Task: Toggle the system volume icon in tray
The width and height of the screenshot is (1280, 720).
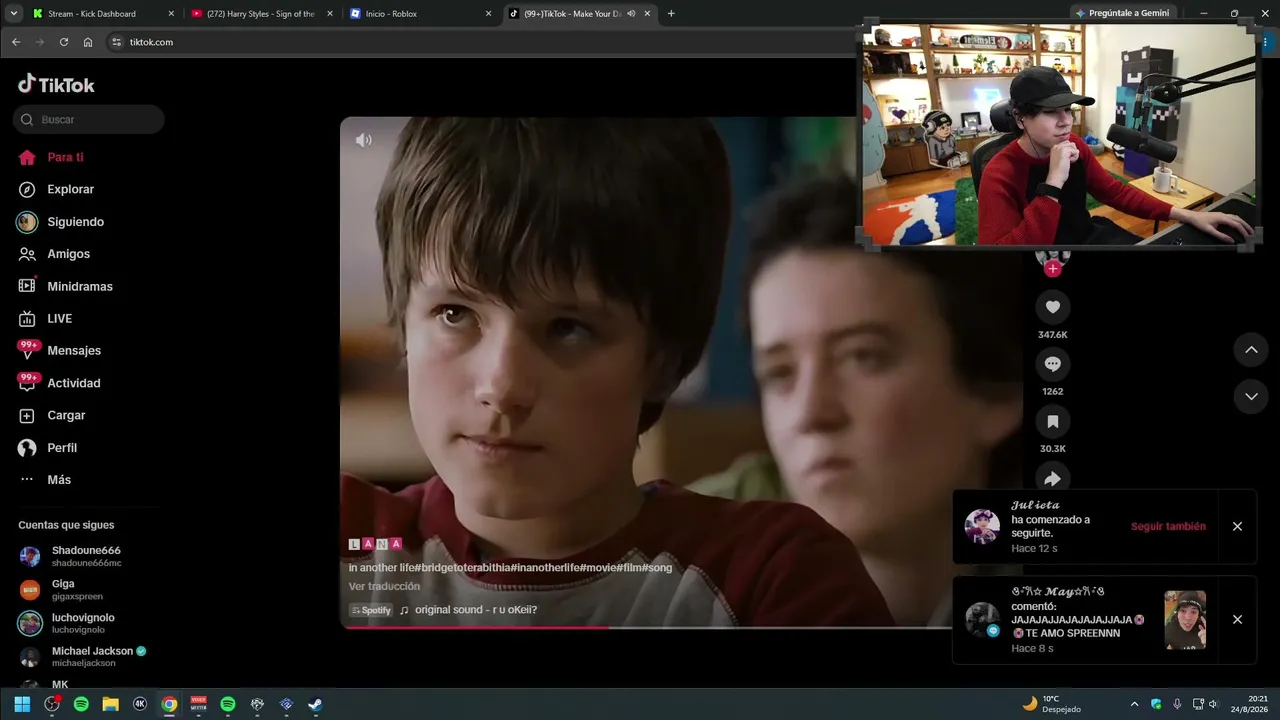Action: 1214,704
